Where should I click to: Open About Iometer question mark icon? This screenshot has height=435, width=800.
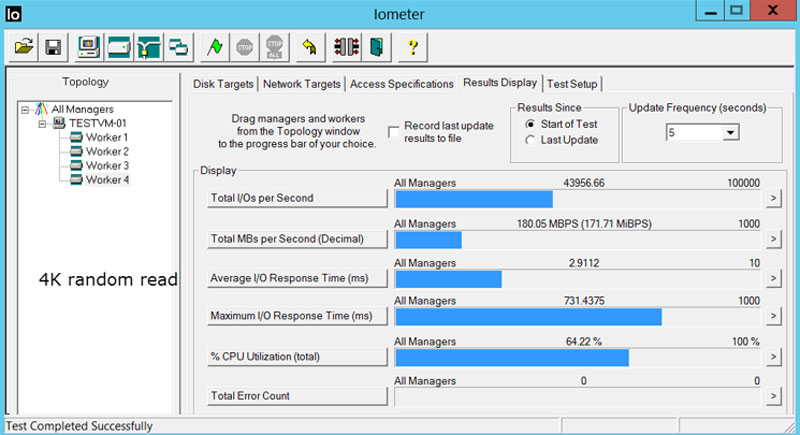pos(413,47)
